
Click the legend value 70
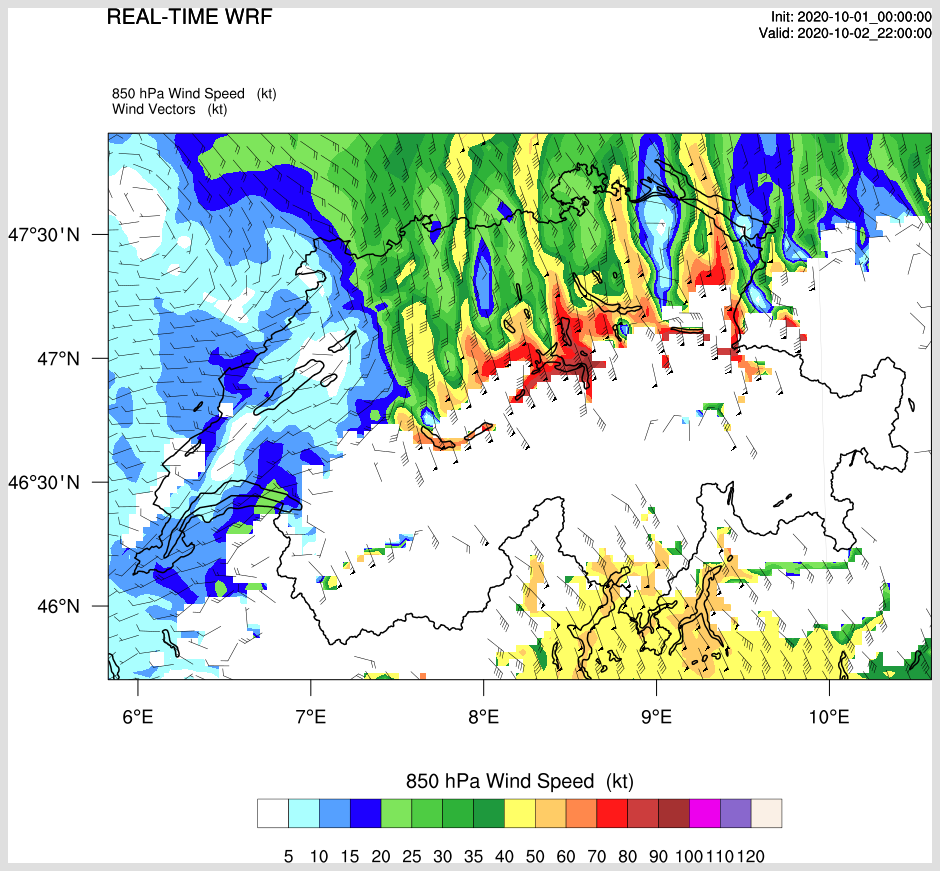coord(596,856)
